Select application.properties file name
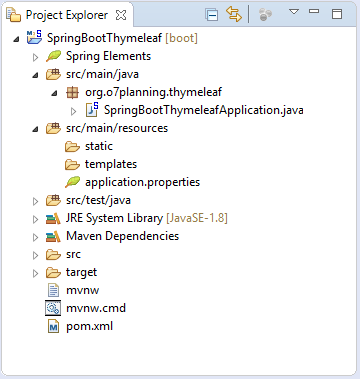 click(142, 182)
